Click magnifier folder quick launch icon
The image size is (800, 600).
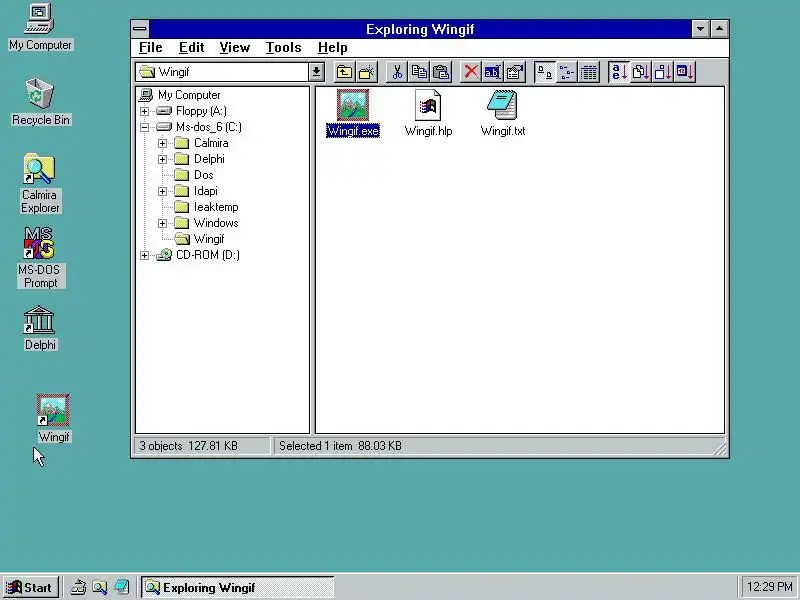click(100, 588)
